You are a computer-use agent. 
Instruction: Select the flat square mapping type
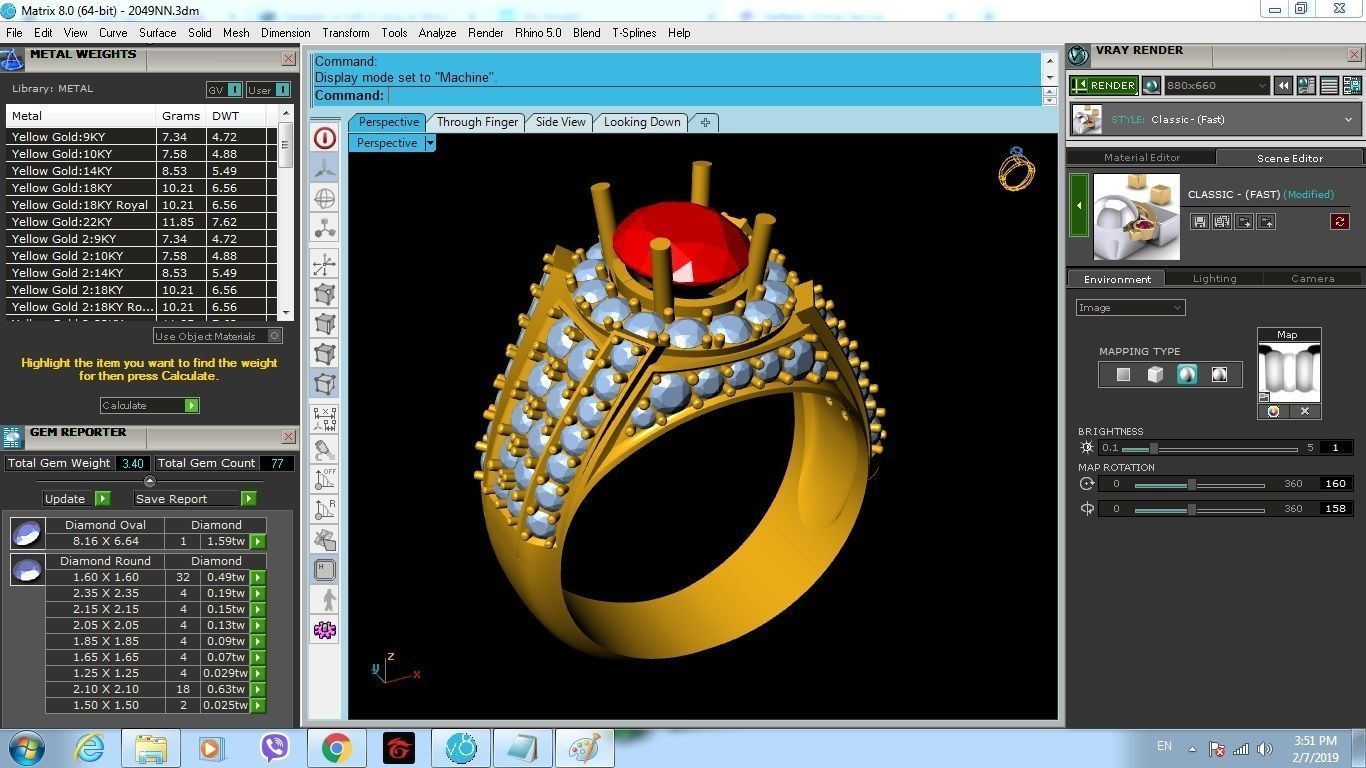(x=1123, y=374)
